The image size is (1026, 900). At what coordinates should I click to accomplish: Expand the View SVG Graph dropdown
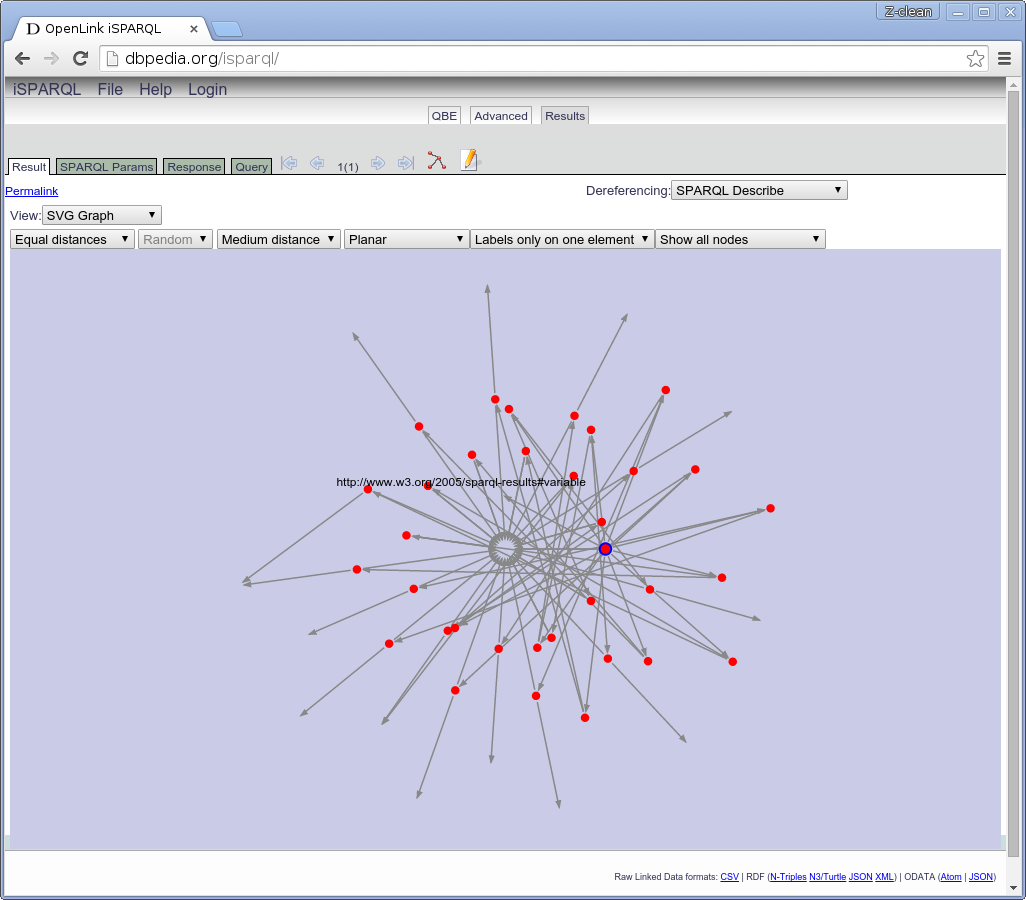101,215
